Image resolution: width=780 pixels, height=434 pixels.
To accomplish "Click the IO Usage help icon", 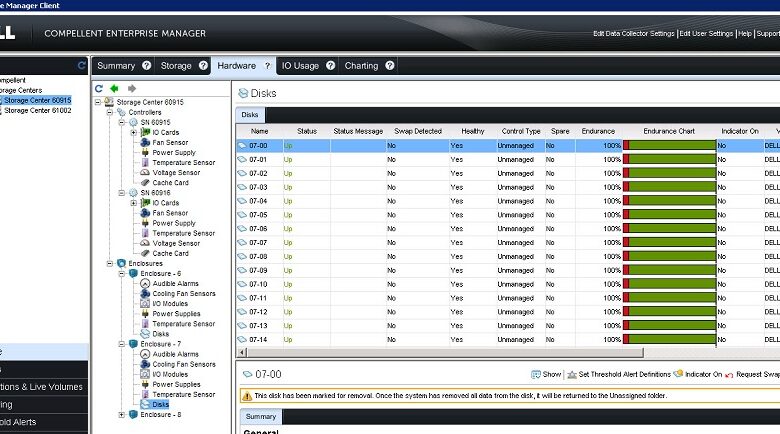I will 330,65.
